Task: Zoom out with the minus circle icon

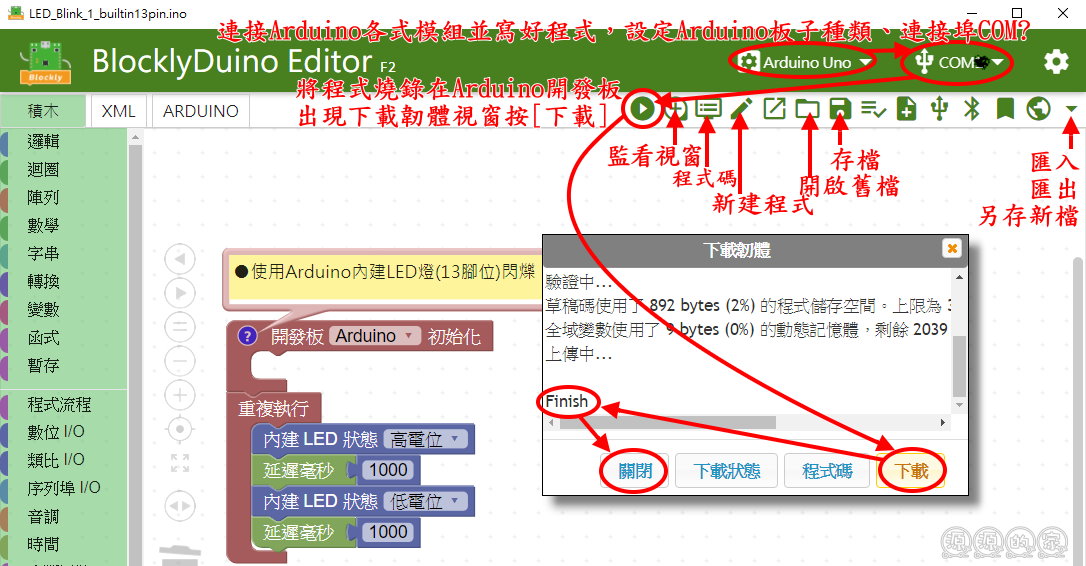Action: point(180,361)
